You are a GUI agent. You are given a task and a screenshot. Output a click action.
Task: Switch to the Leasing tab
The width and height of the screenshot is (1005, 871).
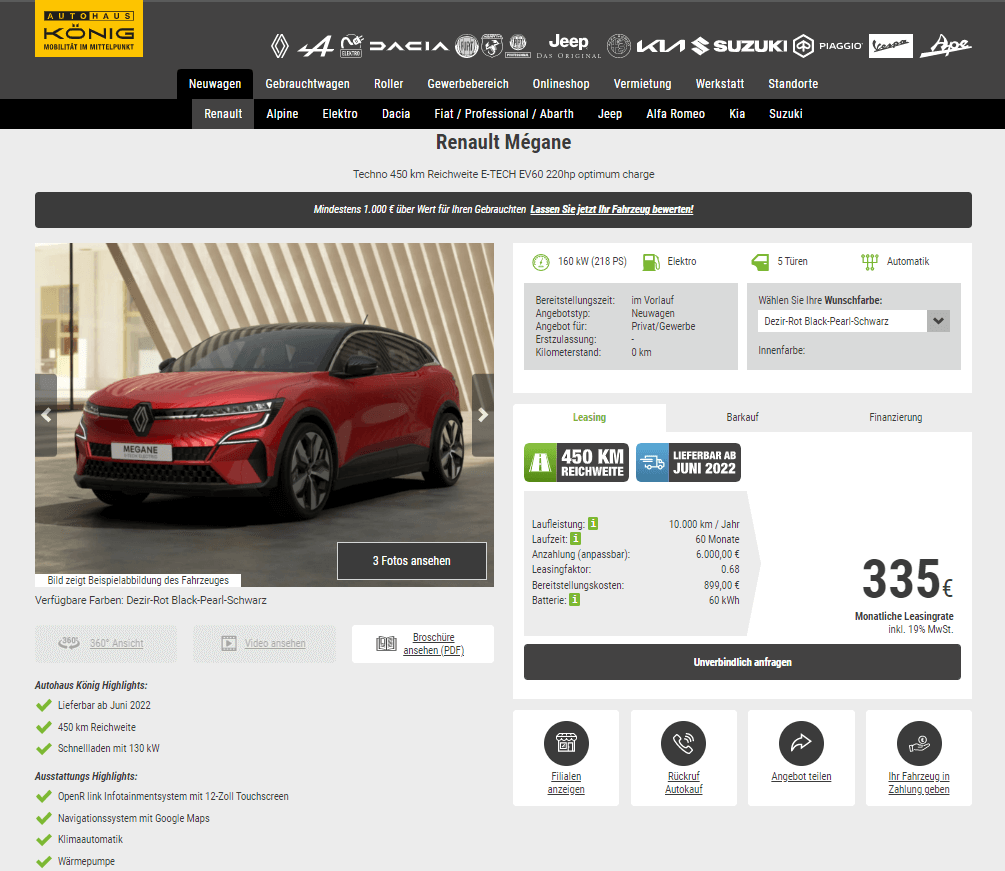[589, 417]
